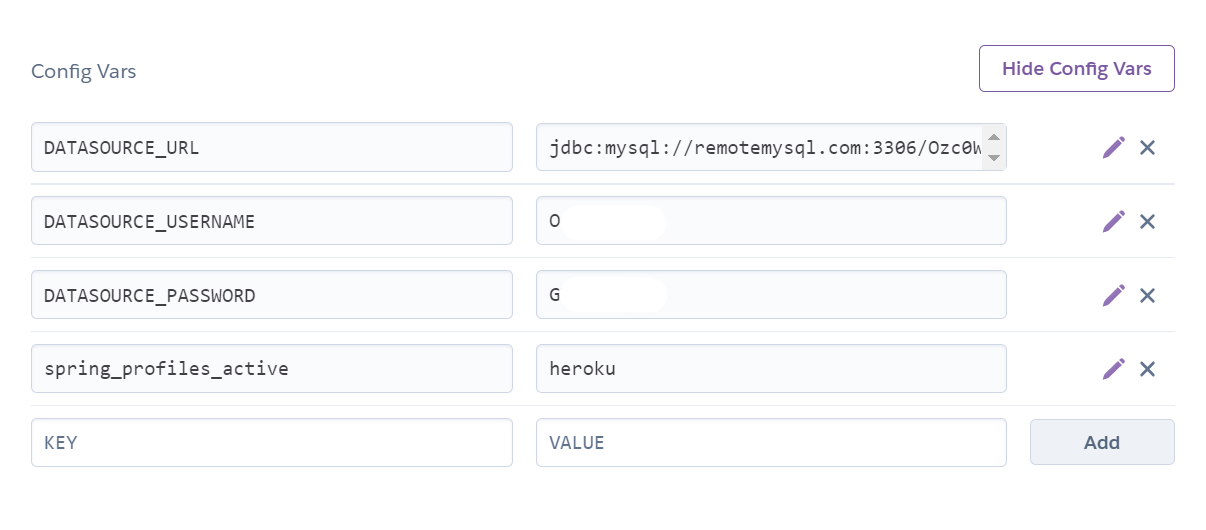Delete the DATASOURCE_PASSWORD entry
The height and width of the screenshot is (530, 1206).
(1147, 295)
